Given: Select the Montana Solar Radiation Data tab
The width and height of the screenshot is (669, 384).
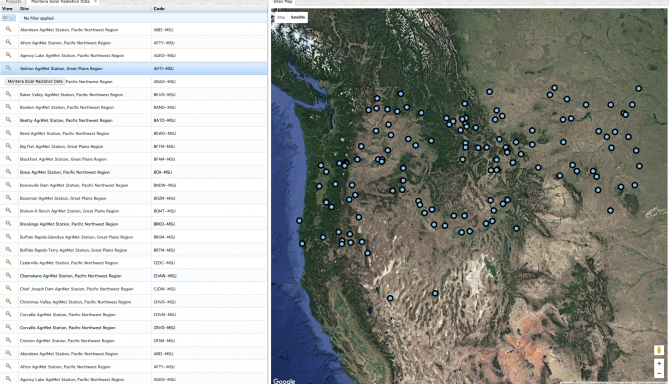Looking at the screenshot, I should tap(60, 2).
